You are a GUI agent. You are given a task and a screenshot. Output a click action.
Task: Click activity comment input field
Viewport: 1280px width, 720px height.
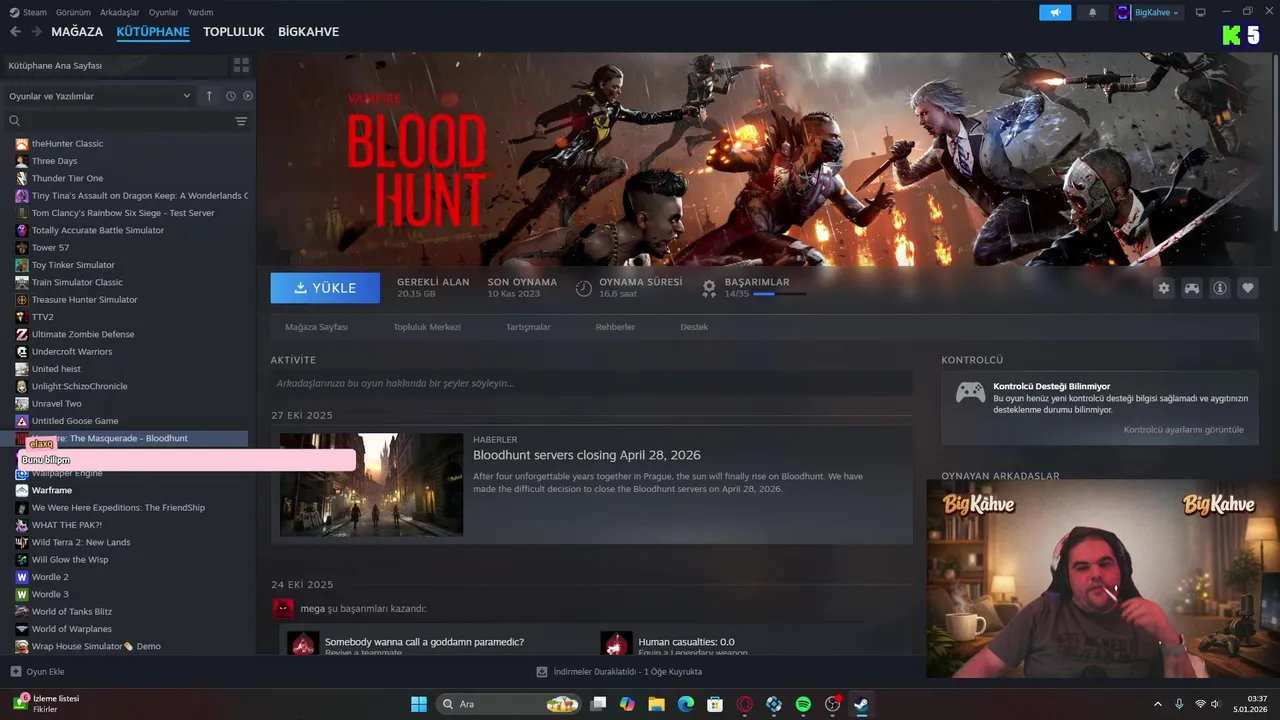coord(591,383)
